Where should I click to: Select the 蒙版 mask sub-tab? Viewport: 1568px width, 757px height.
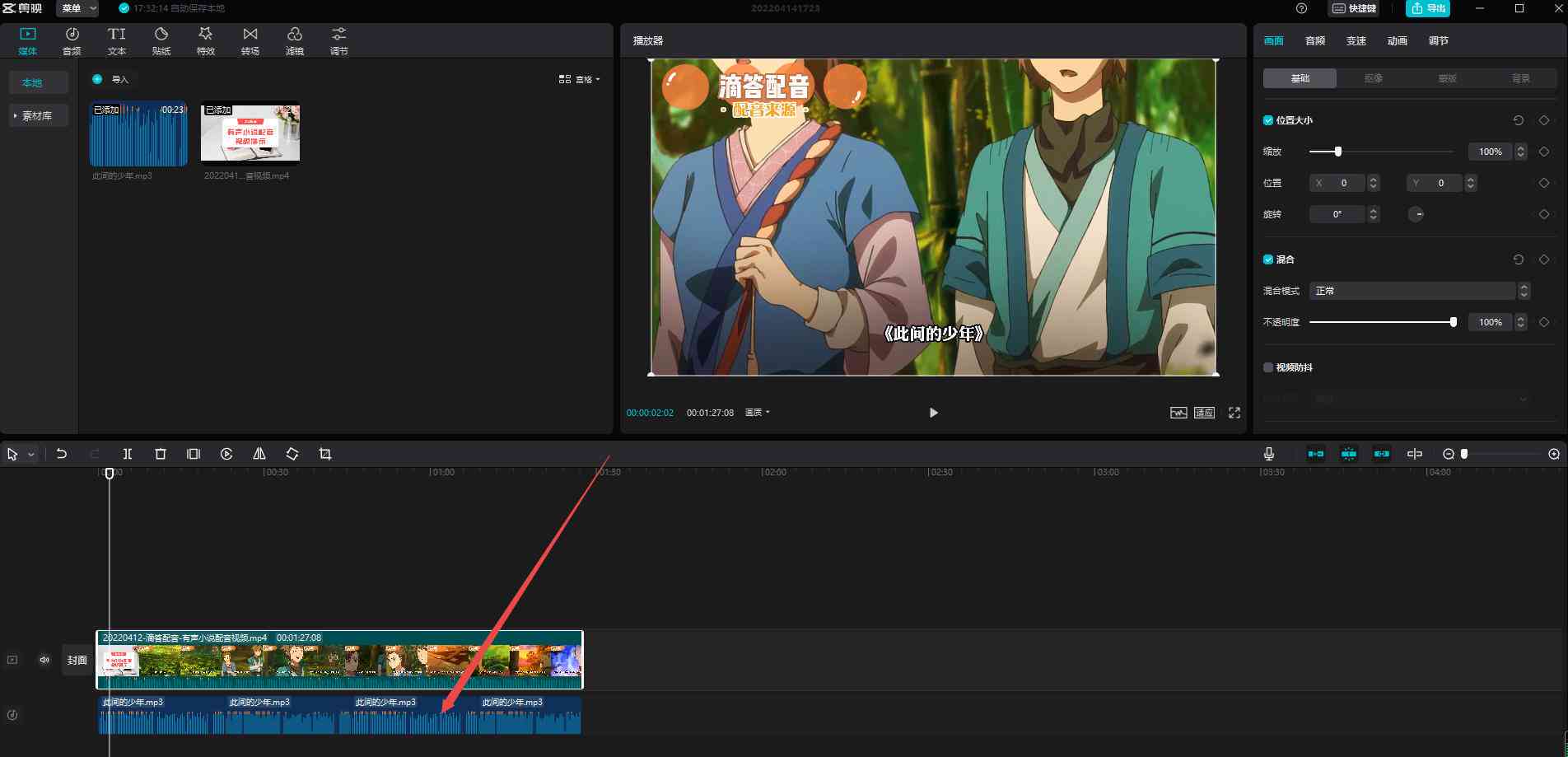click(x=1447, y=78)
